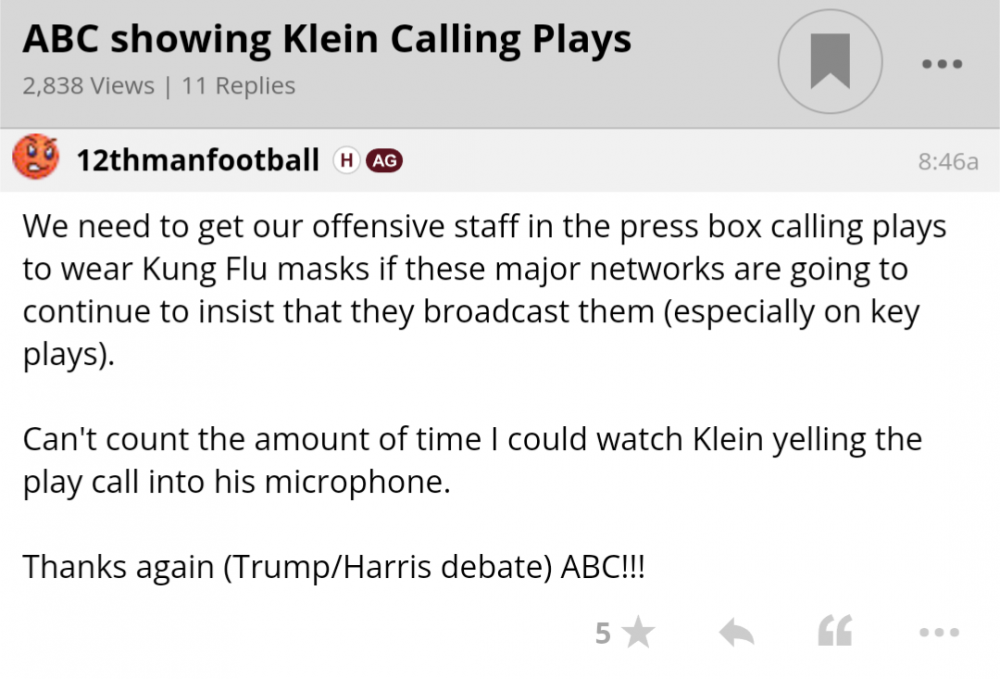
Task: Open the 12thmanfootball username profile
Action: click(x=198, y=160)
